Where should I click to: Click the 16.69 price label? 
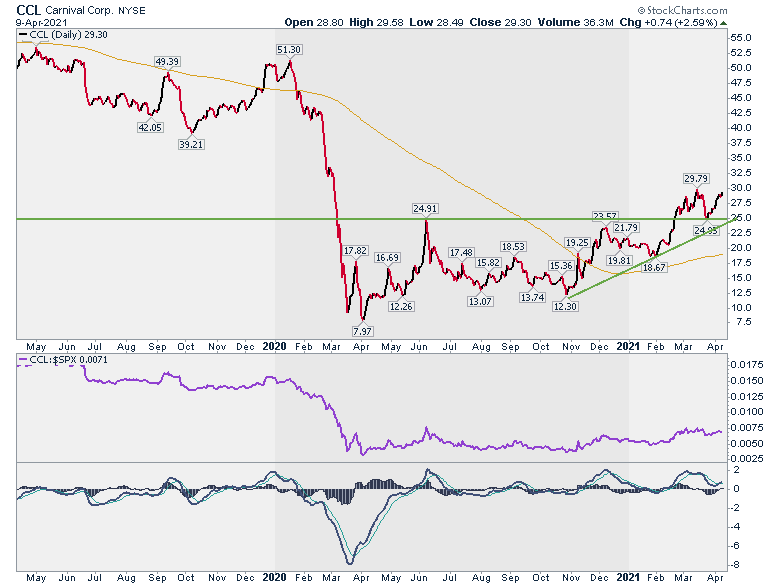pos(387,258)
